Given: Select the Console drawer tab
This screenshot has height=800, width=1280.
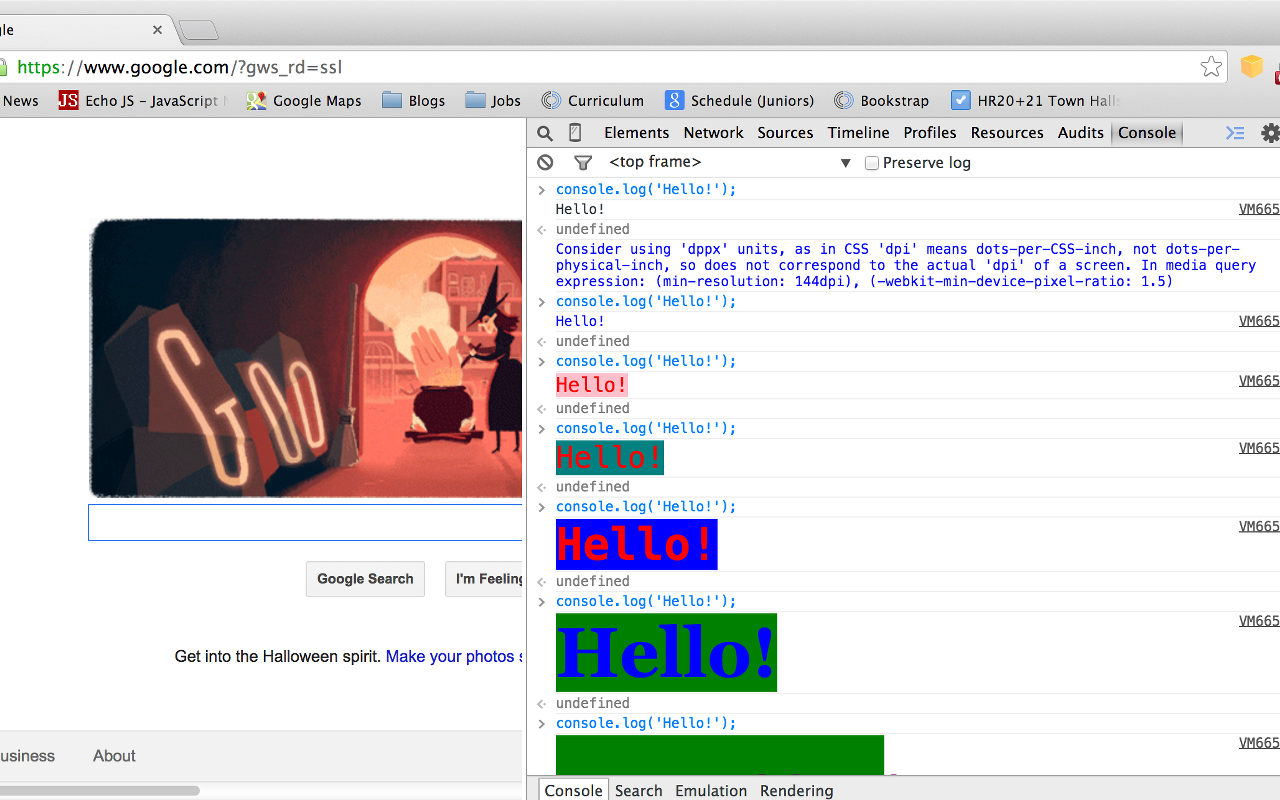Looking at the screenshot, I should 573,790.
